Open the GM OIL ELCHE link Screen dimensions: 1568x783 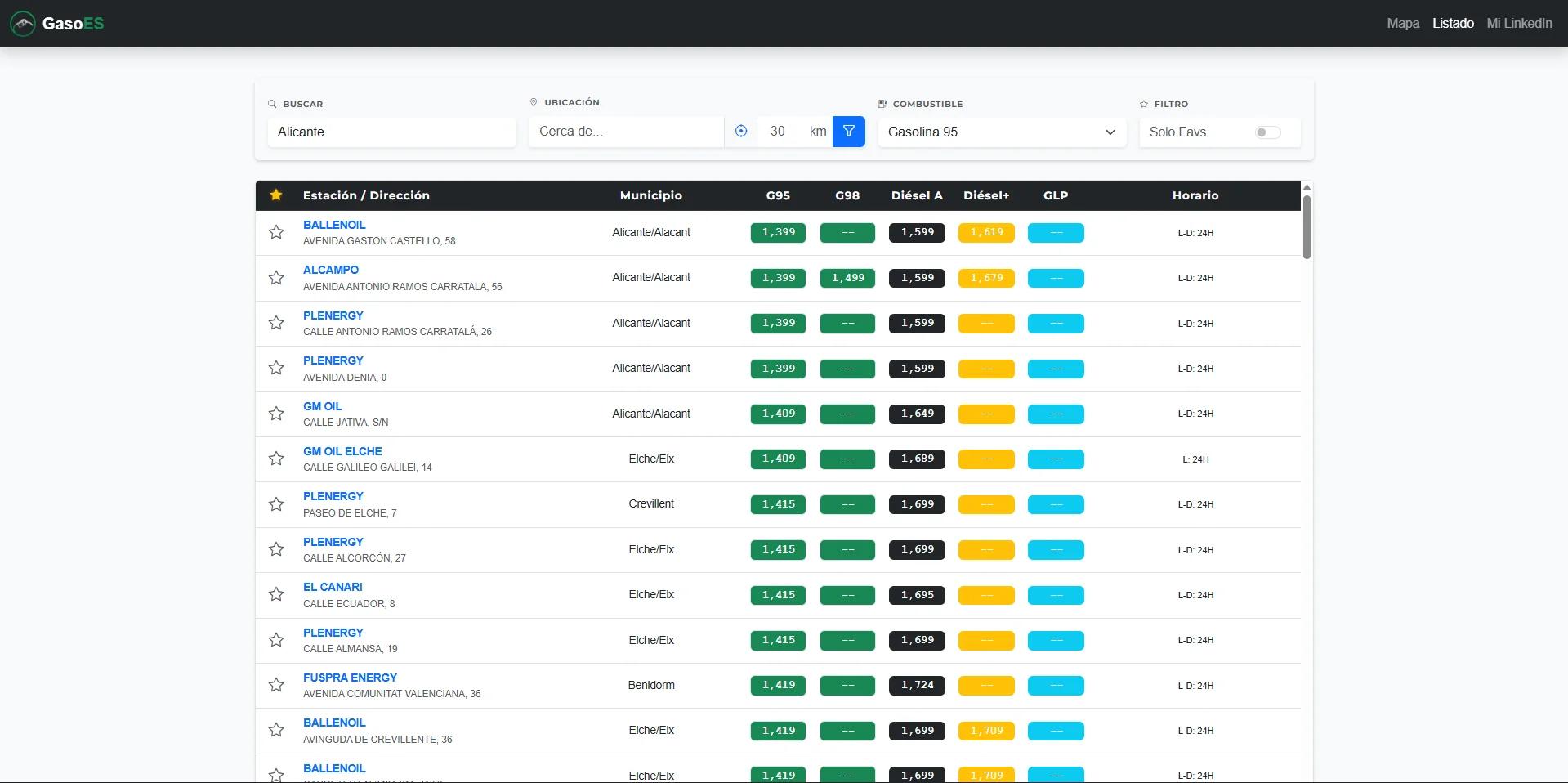click(342, 451)
